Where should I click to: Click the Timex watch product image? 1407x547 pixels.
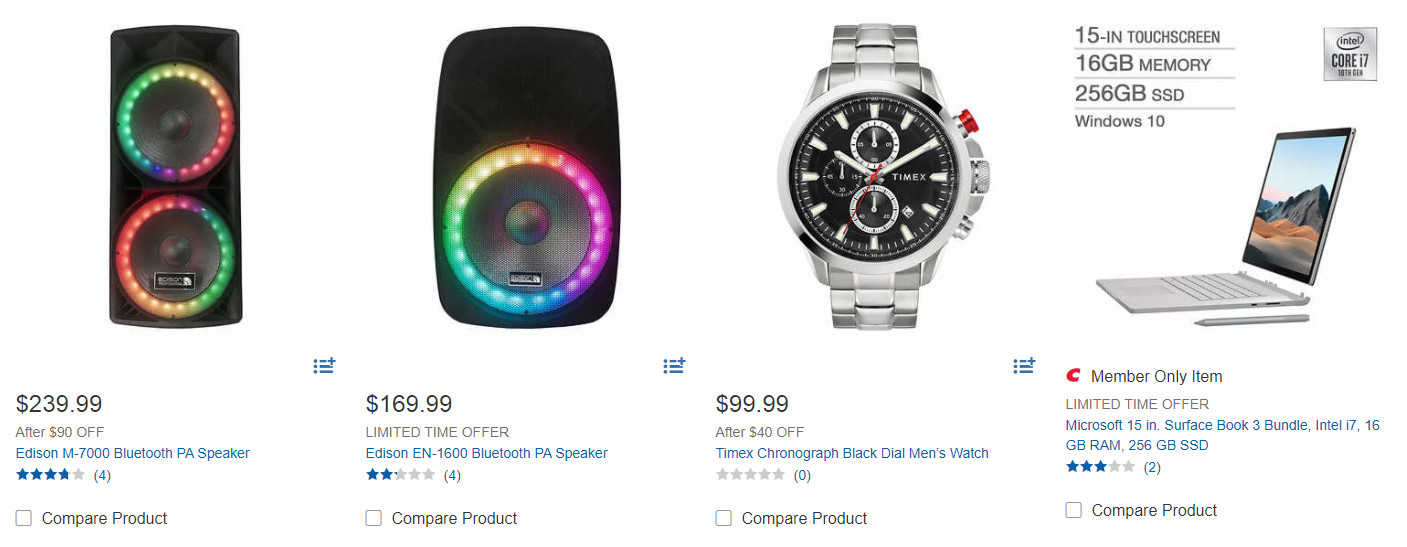pyautogui.click(x=876, y=177)
